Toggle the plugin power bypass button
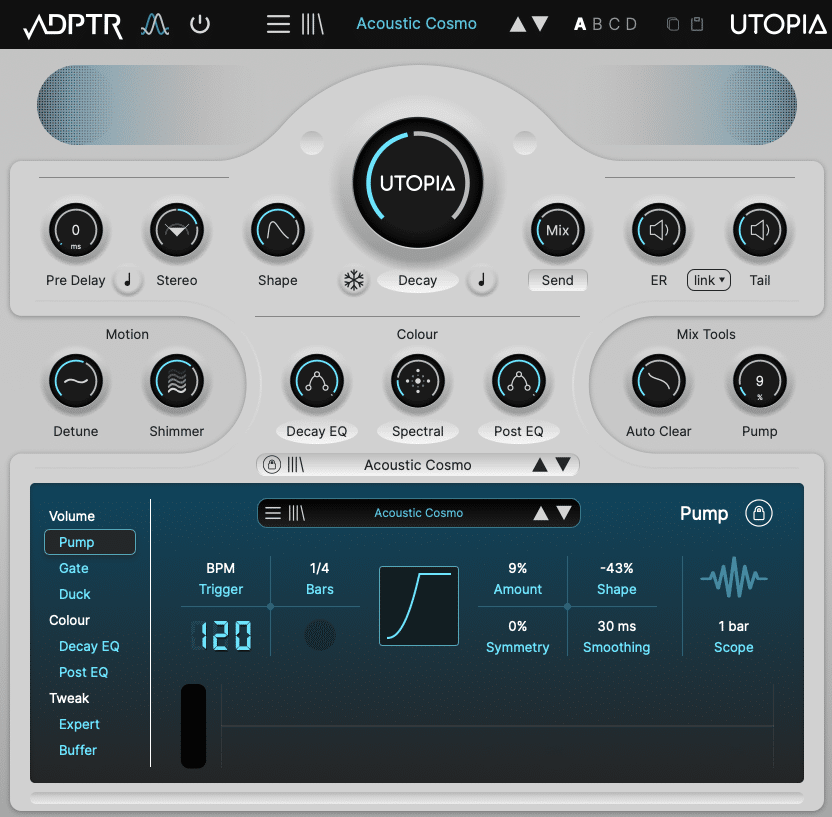This screenshot has width=832, height=817. coord(200,24)
